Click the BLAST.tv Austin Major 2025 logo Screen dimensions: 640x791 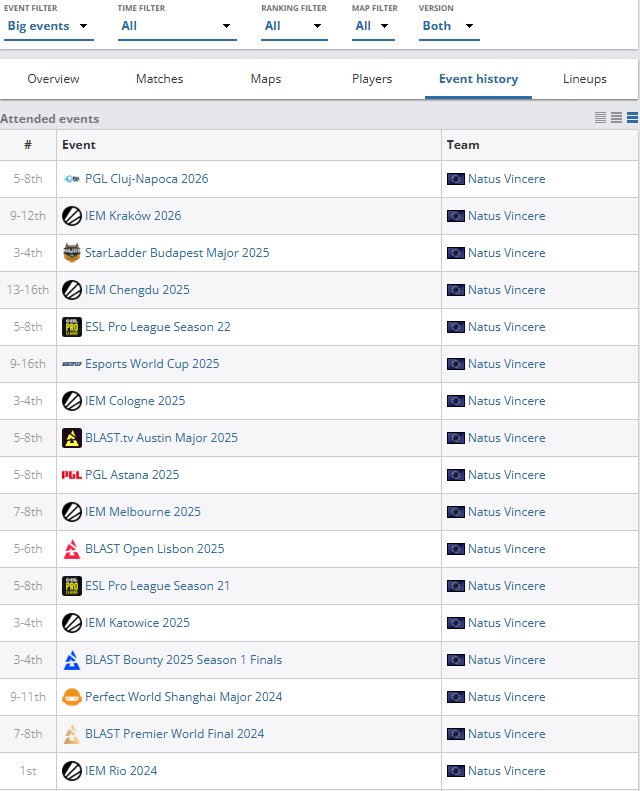click(x=72, y=438)
